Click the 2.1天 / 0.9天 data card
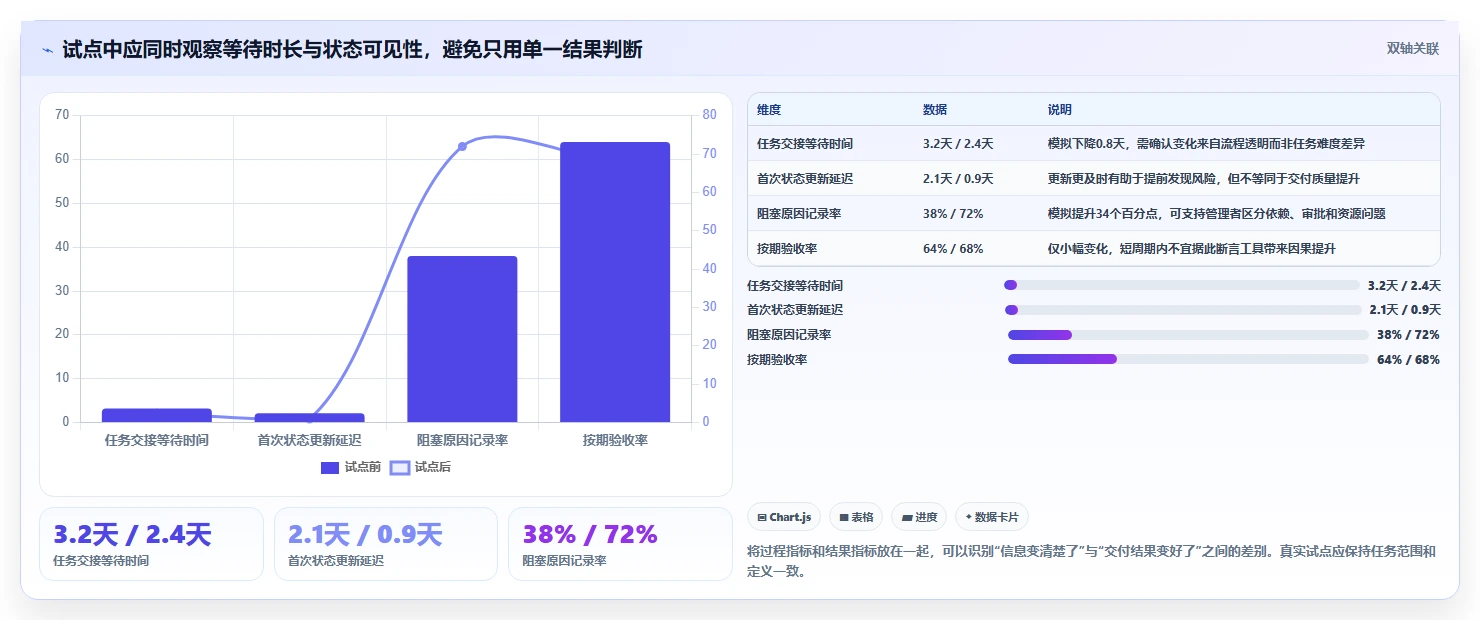1480x620 pixels. coord(386,544)
